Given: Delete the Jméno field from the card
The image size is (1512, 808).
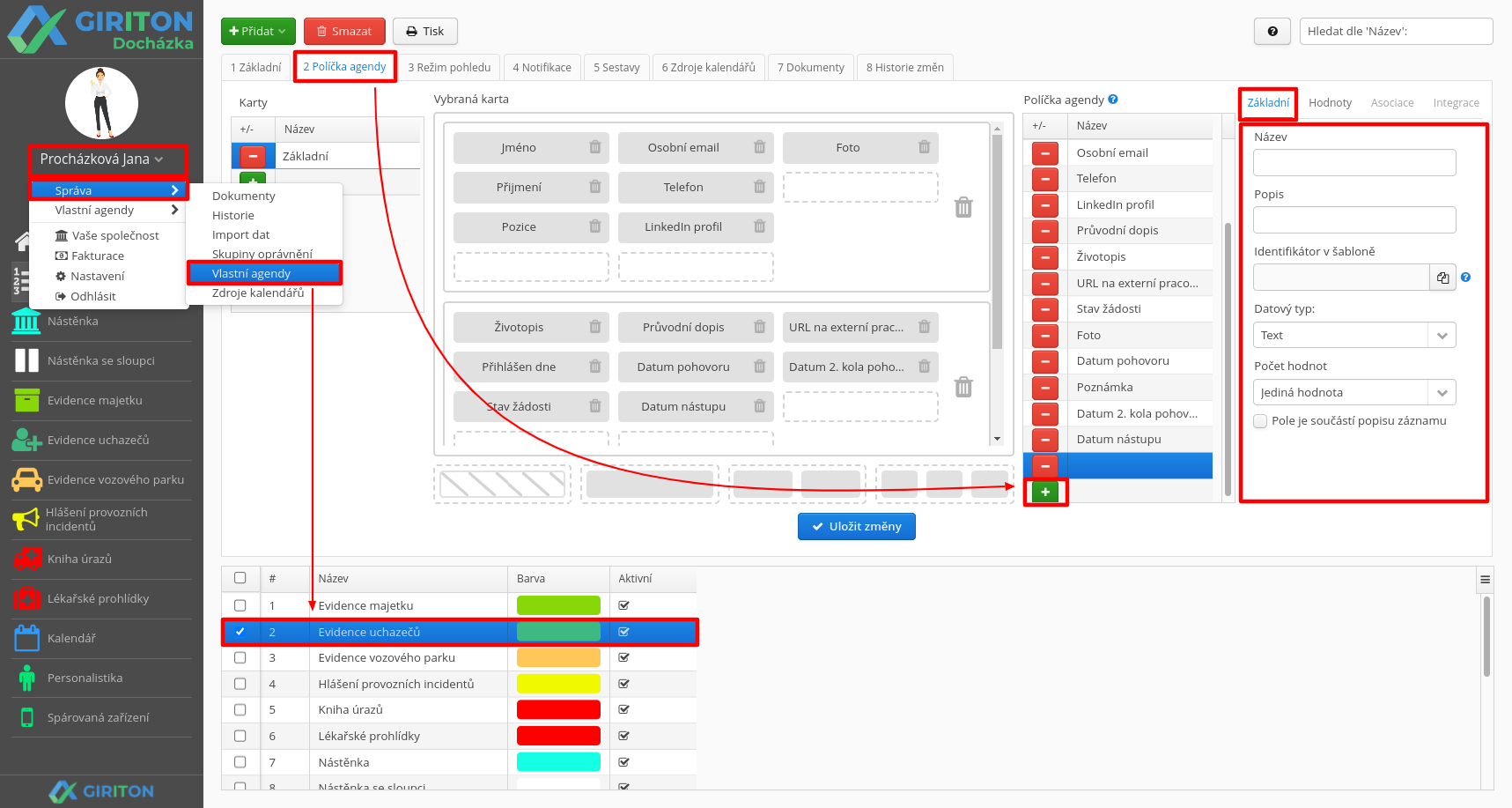Looking at the screenshot, I should [x=595, y=147].
